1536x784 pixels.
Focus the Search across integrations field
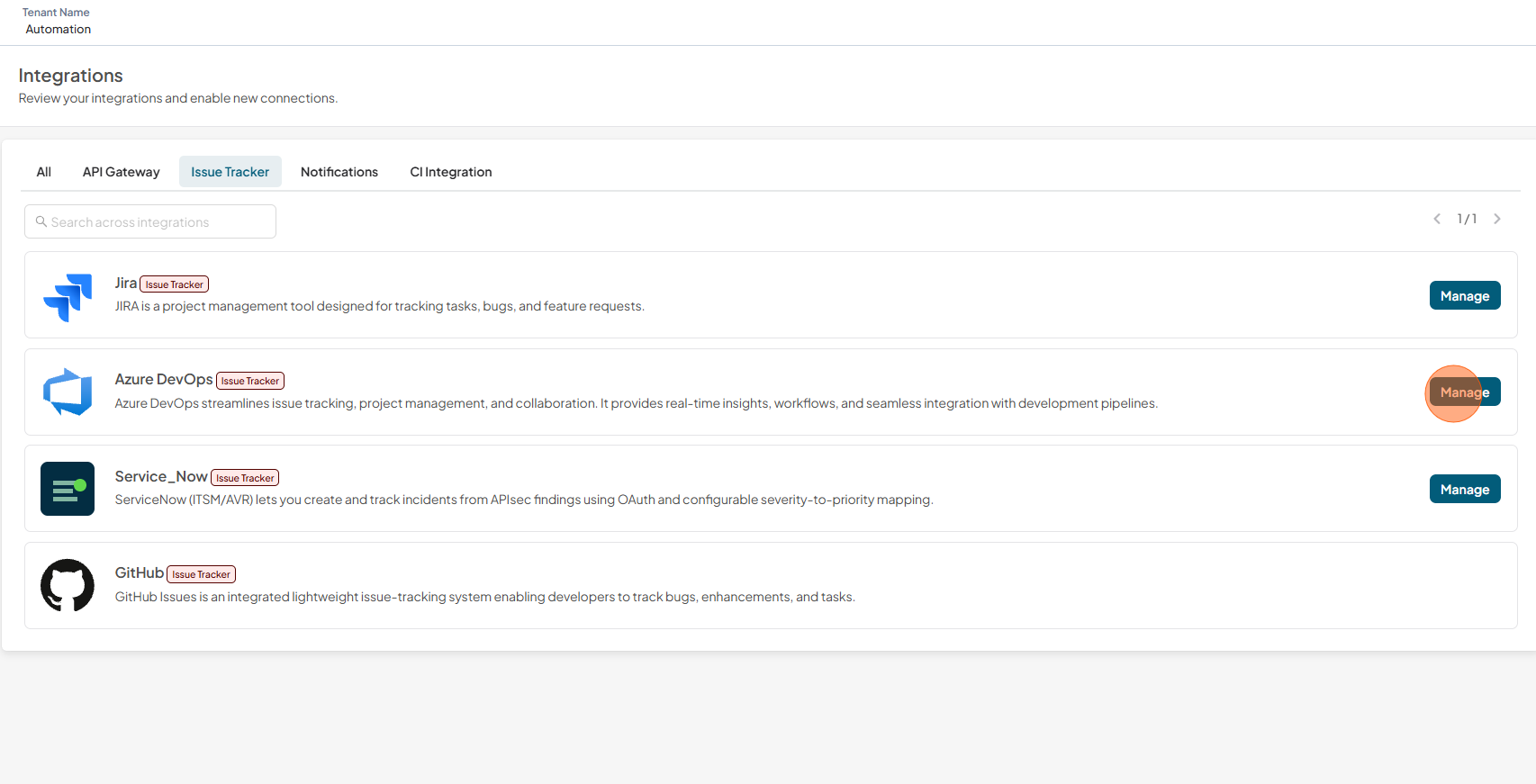tap(150, 221)
